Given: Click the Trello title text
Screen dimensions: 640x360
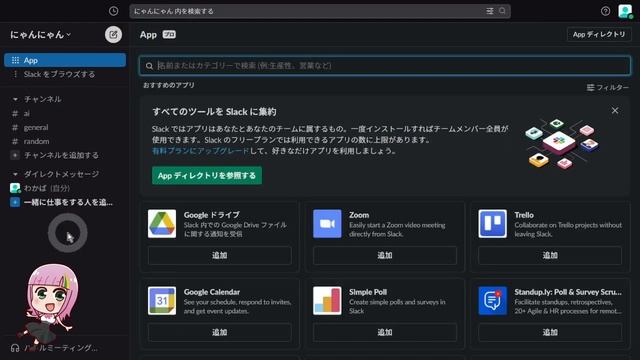Looking at the screenshot, I should pos(524,215).
